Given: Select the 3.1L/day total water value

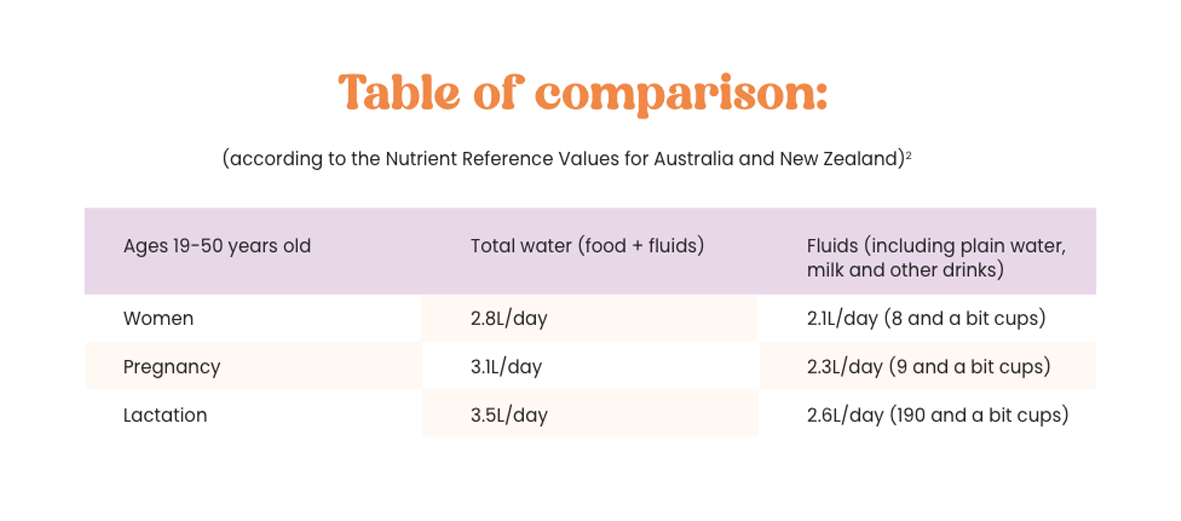Looking at the screenshot, I should point(506,367).
